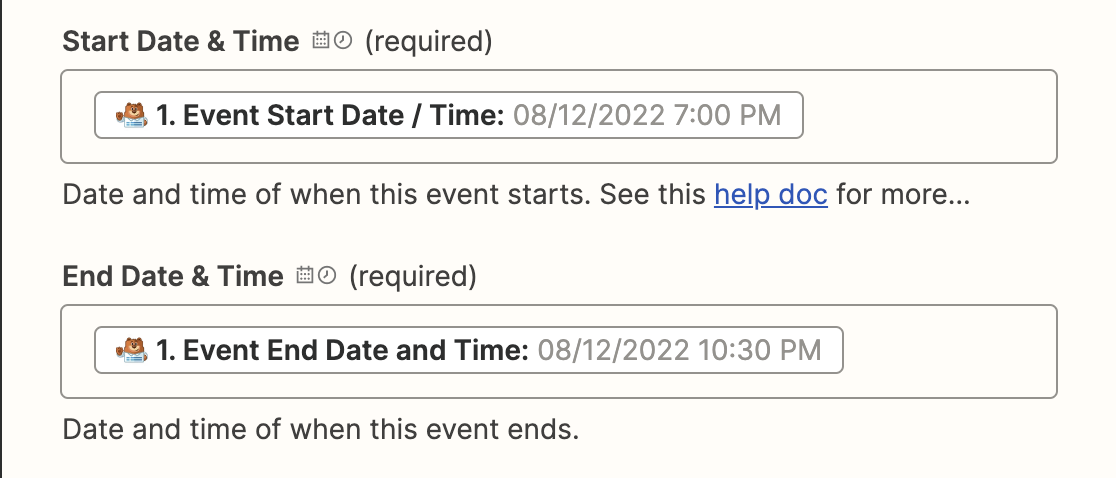The image size is (1116, 478).
Task: Click the WPForms mascot icon in Event Start pill
Action: tap(132, 115)
